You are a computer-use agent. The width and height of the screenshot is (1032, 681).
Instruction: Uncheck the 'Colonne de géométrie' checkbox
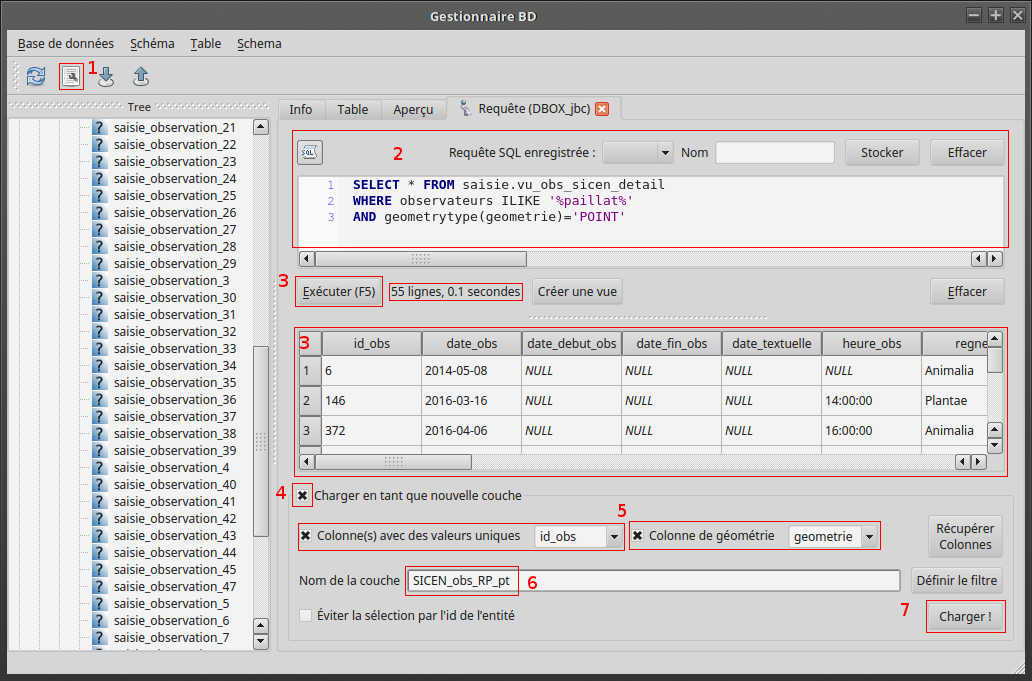pyautogui.click(x=638, y=536)
